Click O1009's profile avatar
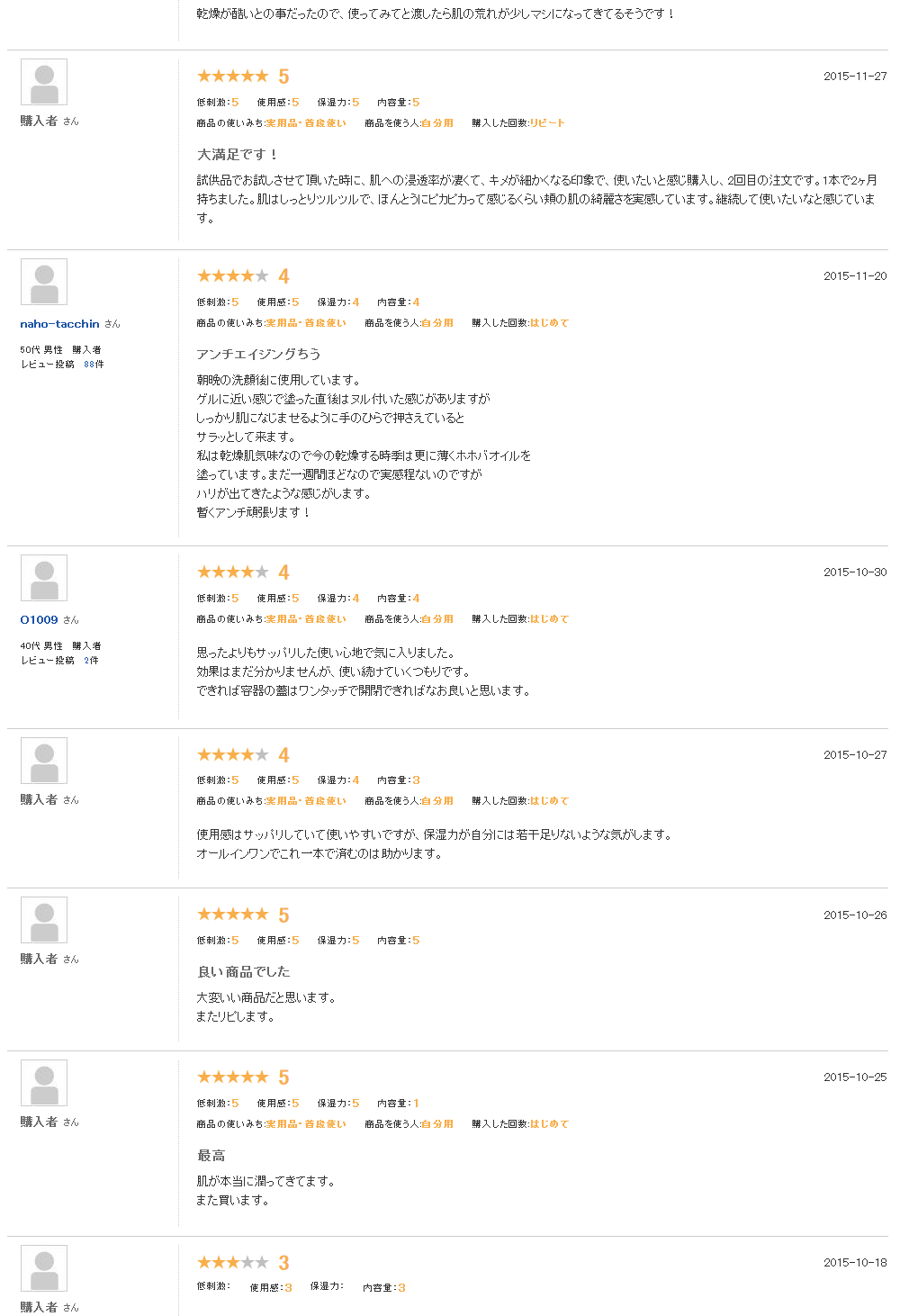Viewport: 900px width, 1316px height. pos(44,579)
